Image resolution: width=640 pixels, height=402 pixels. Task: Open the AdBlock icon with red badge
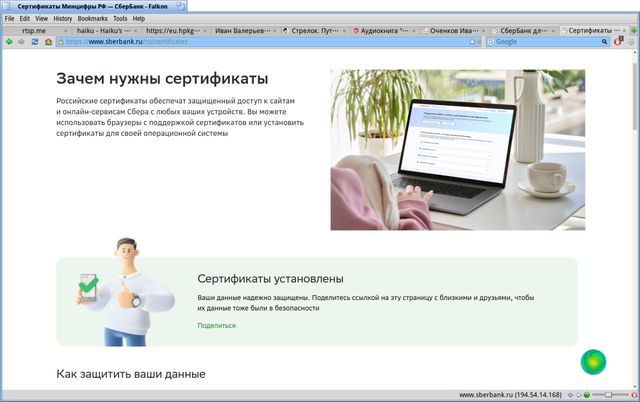coord(618,41)
